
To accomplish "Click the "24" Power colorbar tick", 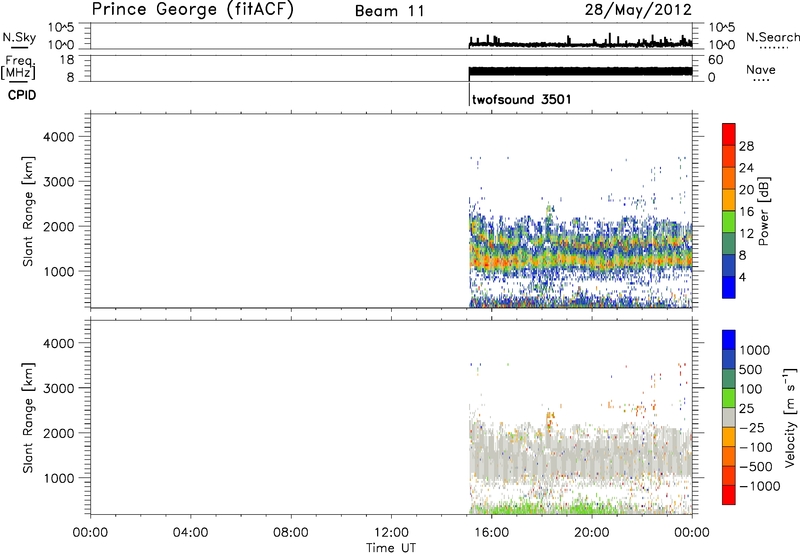I will pyautogui.click(x=746, y=168).
